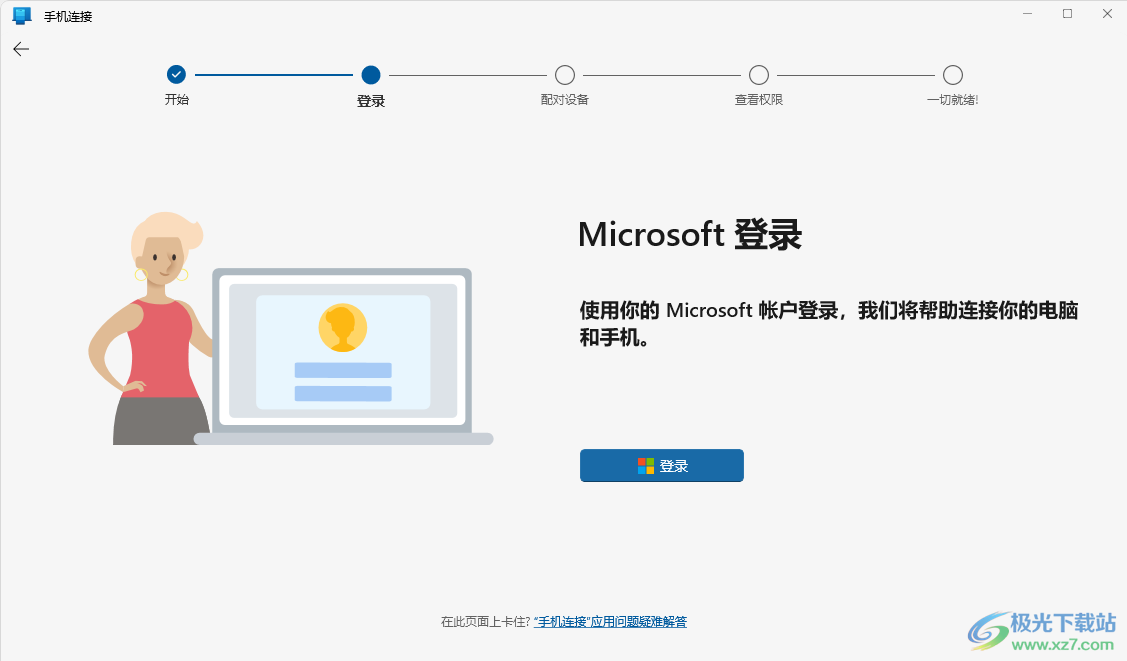Select the filled 登录 step circle

click(371, 75)
